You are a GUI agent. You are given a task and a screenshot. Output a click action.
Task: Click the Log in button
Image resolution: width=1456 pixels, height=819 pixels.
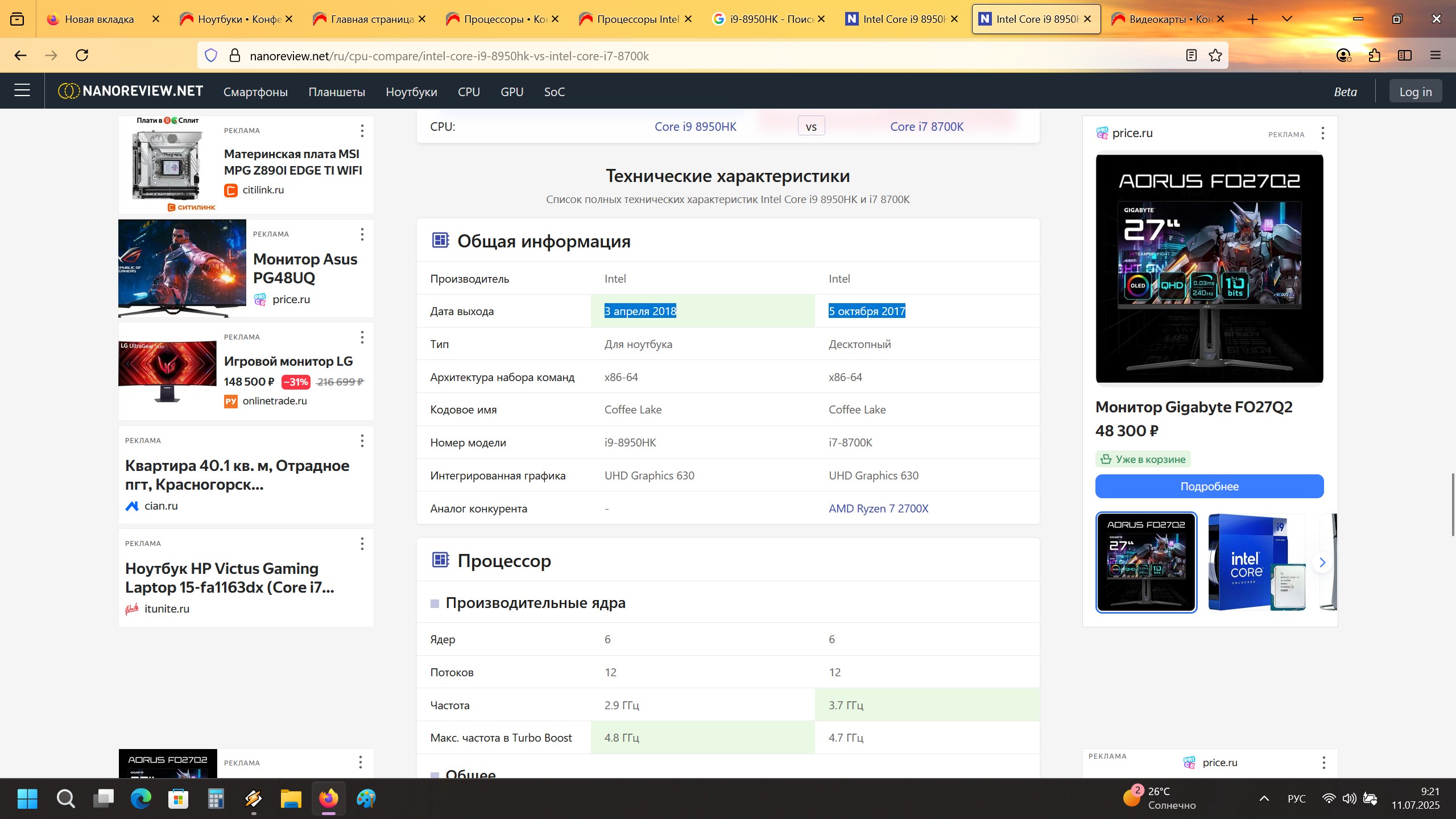[1415, 92]
